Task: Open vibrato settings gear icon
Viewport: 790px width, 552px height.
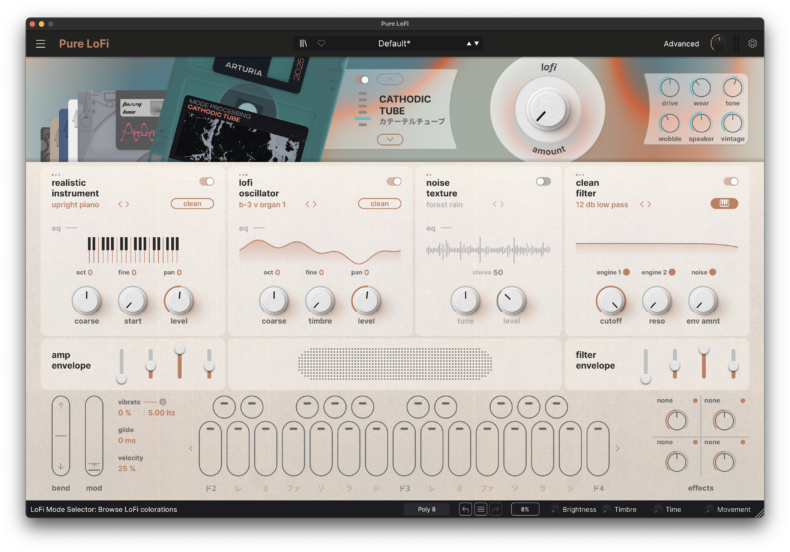Action: tap(163, 402)
